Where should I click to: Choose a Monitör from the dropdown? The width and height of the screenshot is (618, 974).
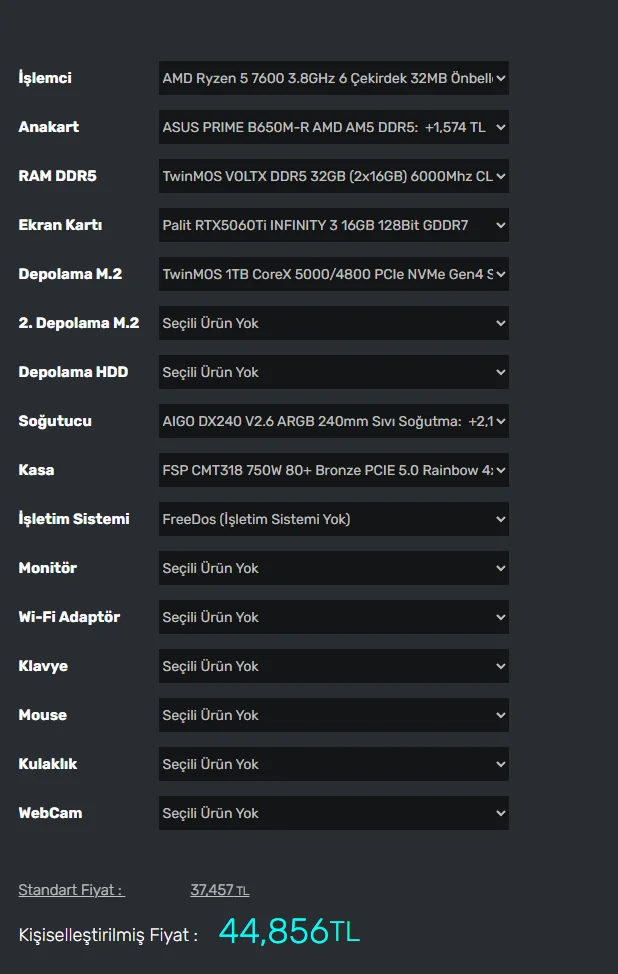[333, 568]
